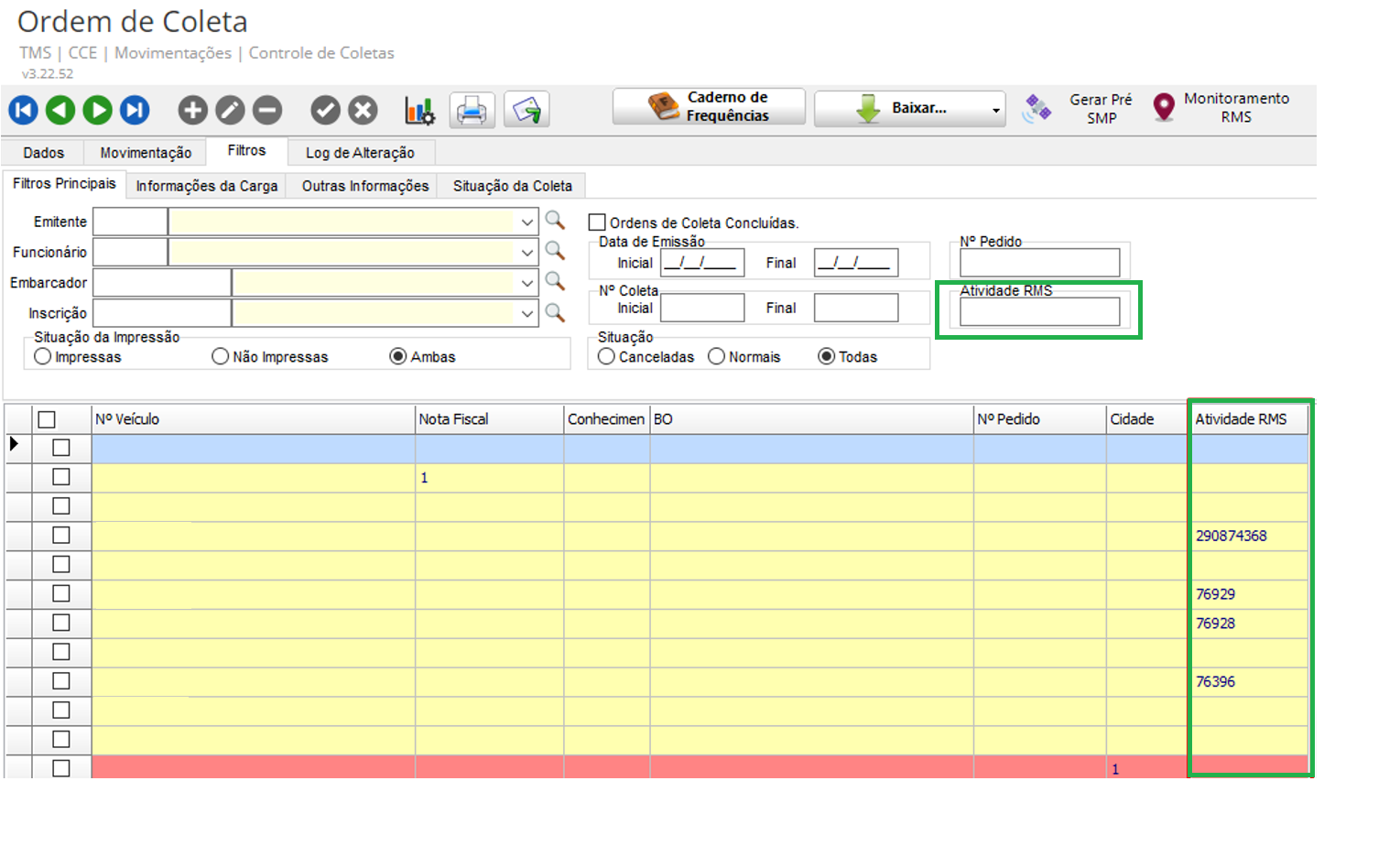Switch to the Movimentação tab
This screenshot has height=846, width=1400.
pyautogui.click(x=146, y=153)
